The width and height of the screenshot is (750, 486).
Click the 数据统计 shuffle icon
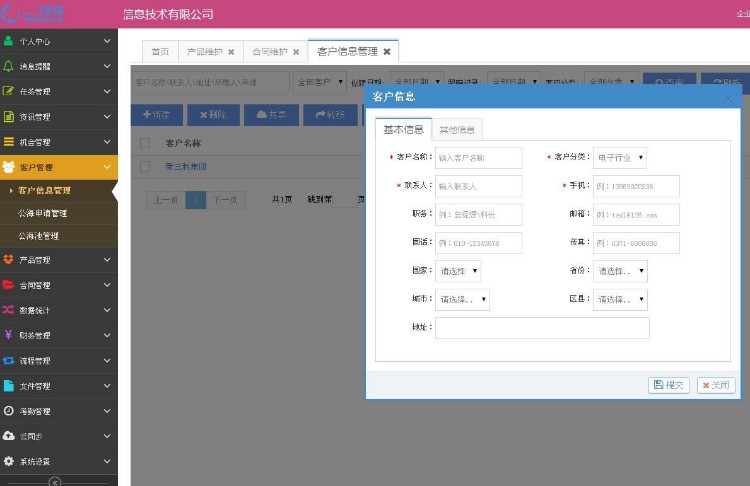[8, 310]
